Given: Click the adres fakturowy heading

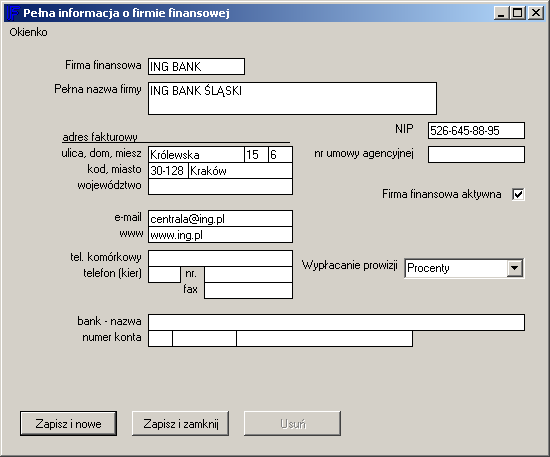Looking at the screenshot, I should click(100, 137).
